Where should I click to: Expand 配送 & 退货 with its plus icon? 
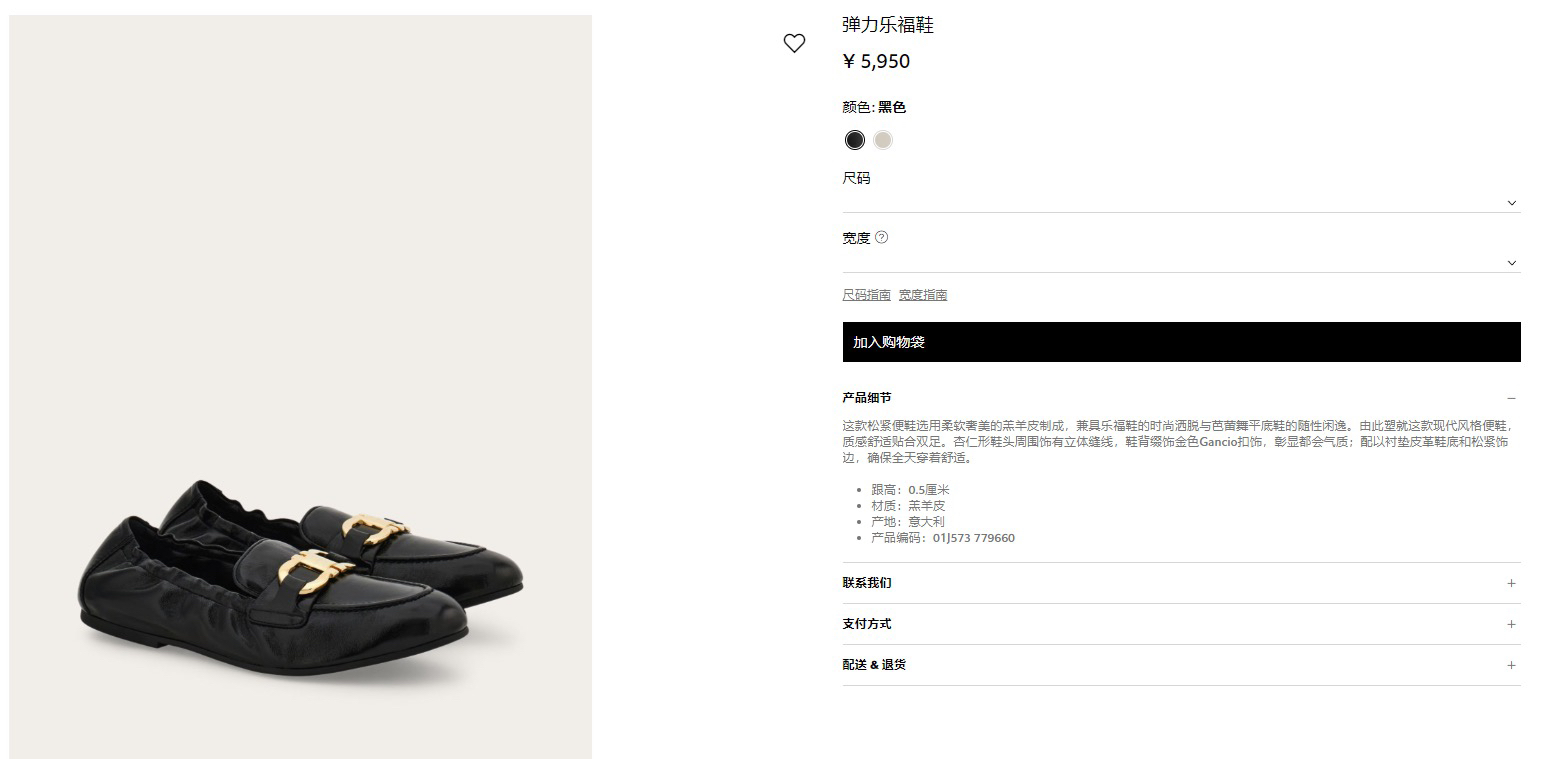(x=1511, y=665)
